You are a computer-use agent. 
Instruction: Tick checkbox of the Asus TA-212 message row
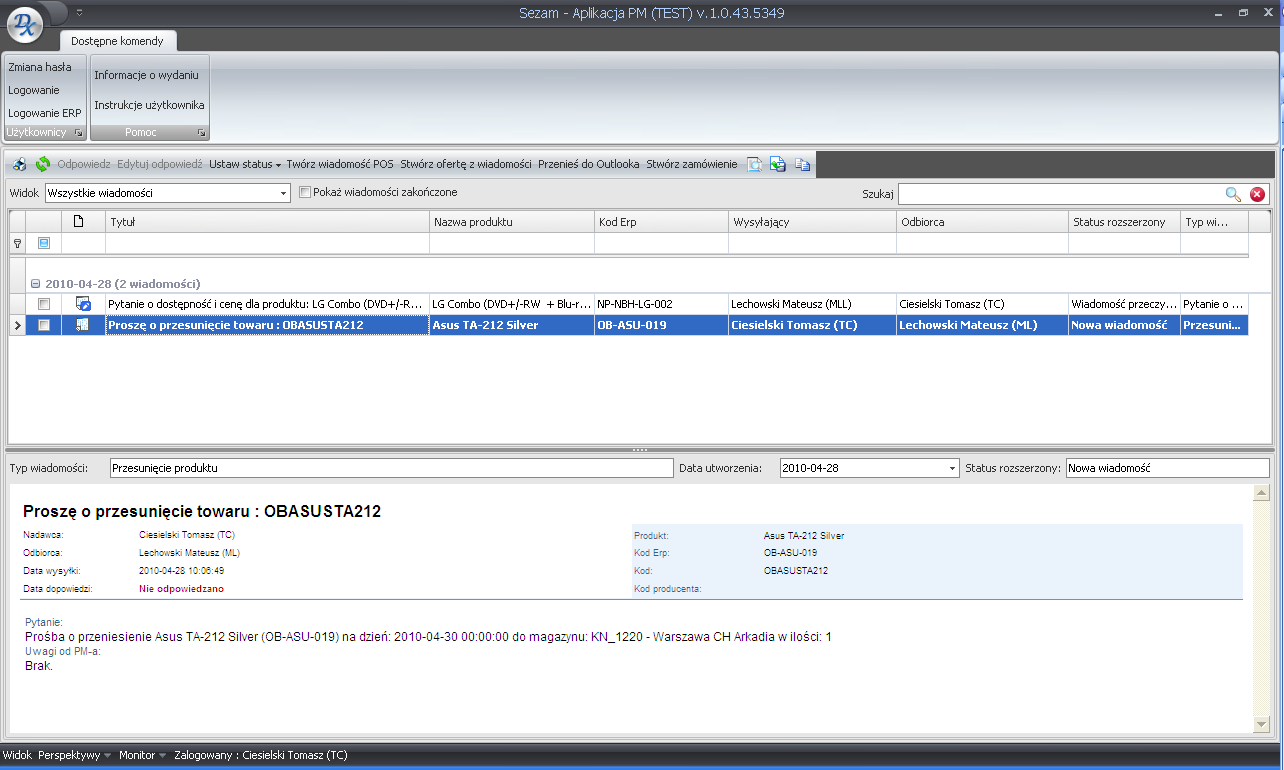(x=43, y=325)
